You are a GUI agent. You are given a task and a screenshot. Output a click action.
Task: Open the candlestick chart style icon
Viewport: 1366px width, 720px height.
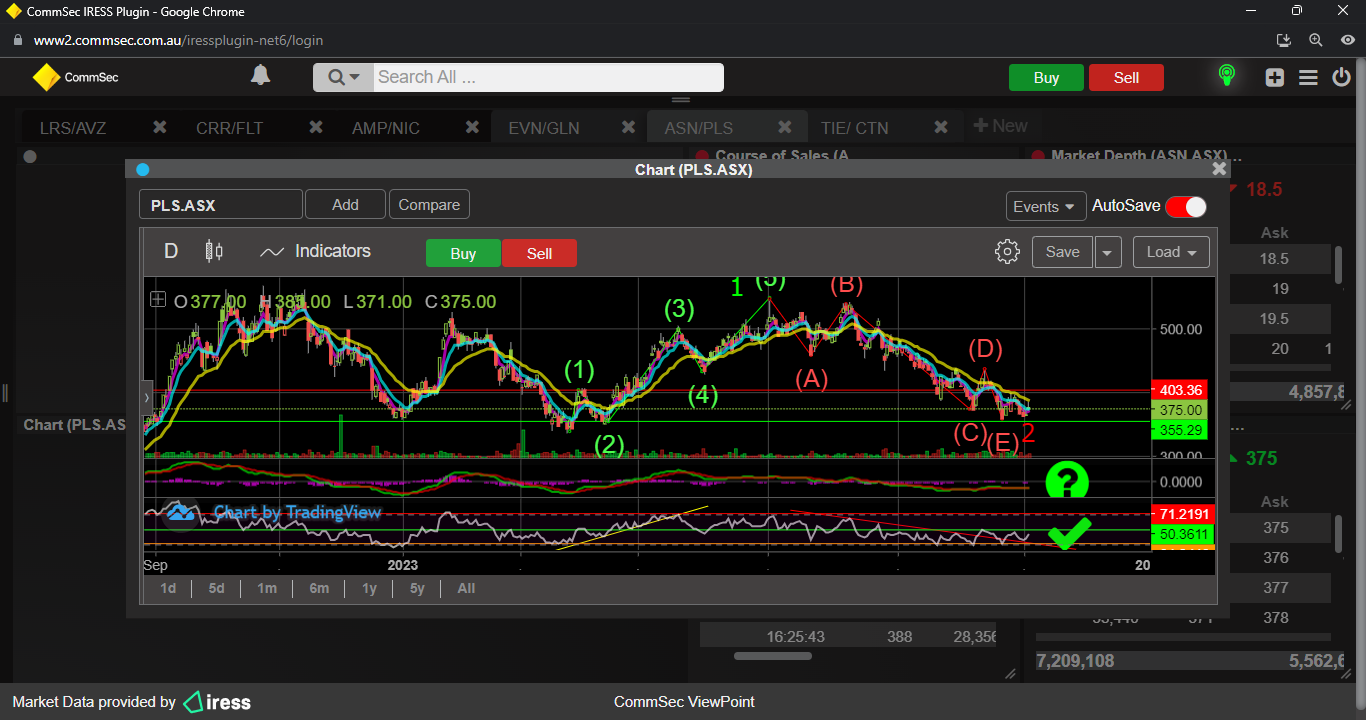pyautogui.click(x=214, y=251)
